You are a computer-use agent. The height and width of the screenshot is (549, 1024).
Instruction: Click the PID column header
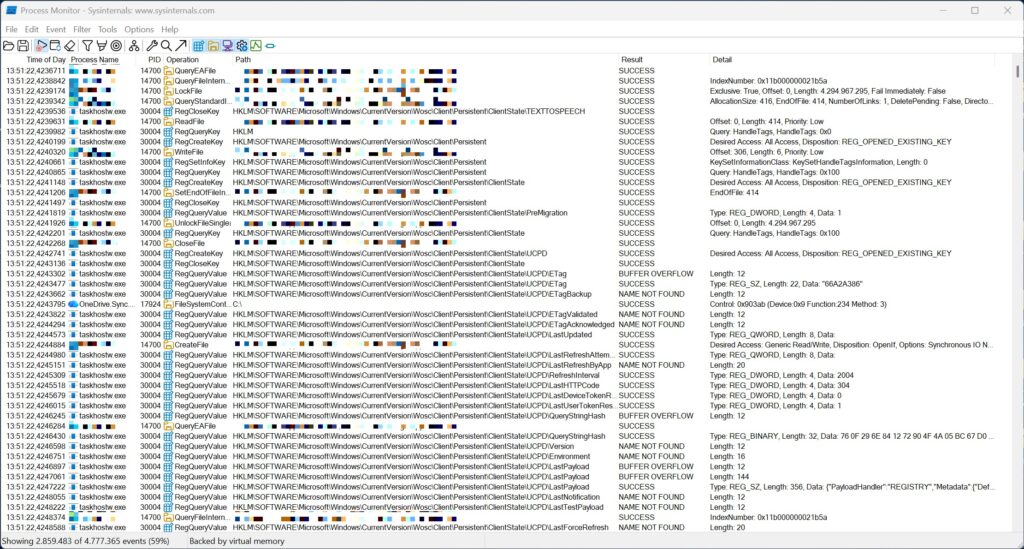pyautogui.click(x=154, y=59)
